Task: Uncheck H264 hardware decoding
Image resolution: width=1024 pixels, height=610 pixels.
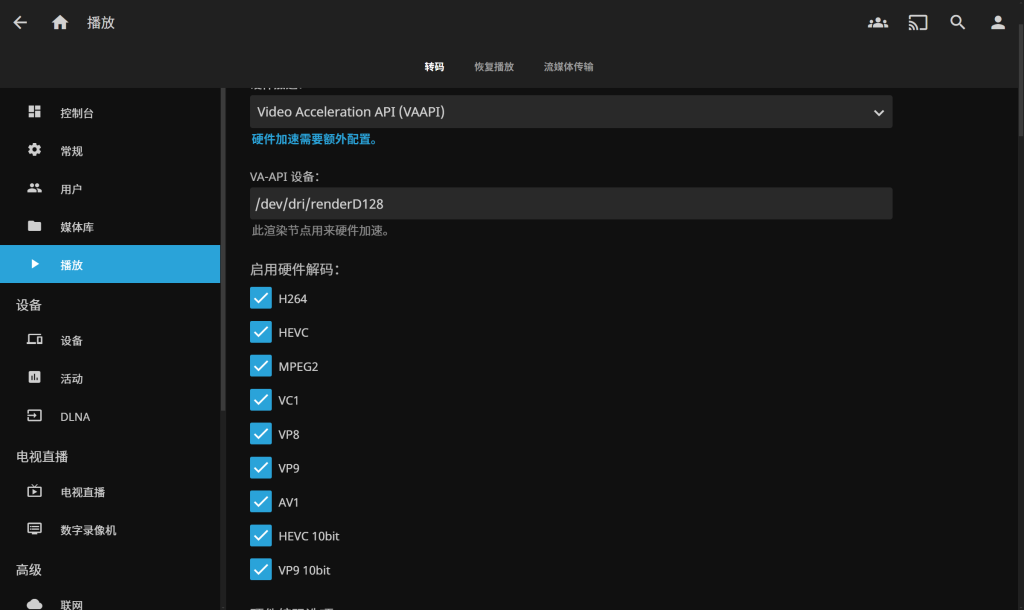Action: (x=261, y=298)
